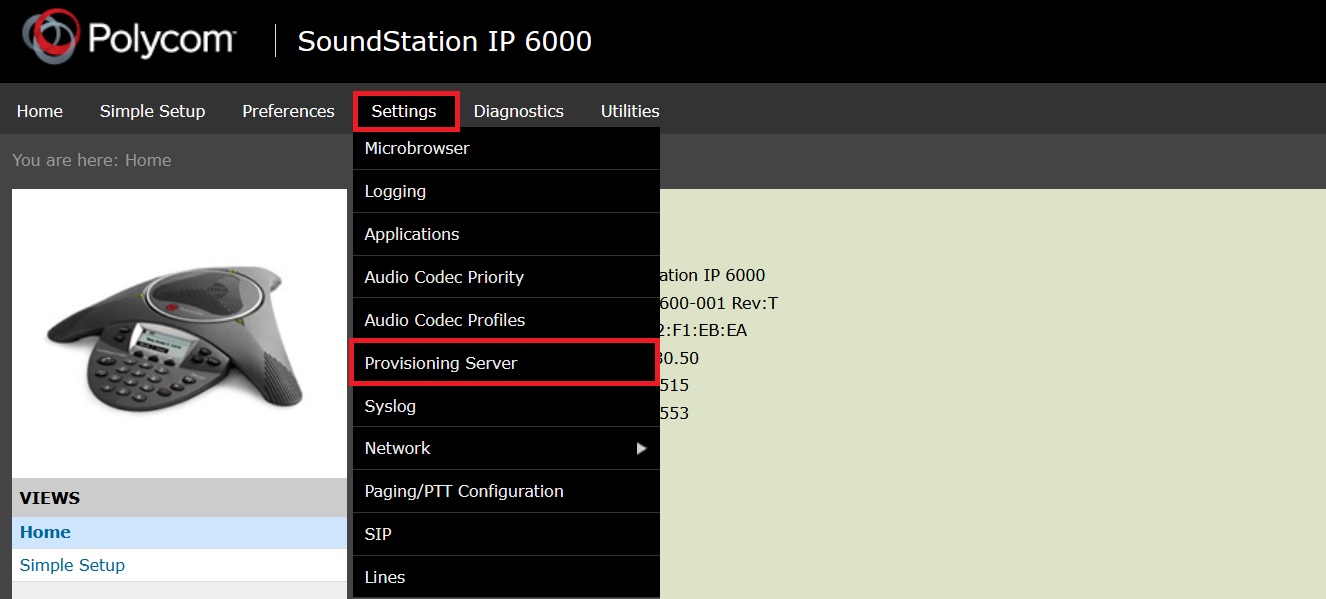Click the Settings menu
Image resolution: width=1326 pixels, height=599 pixels.
405,111
